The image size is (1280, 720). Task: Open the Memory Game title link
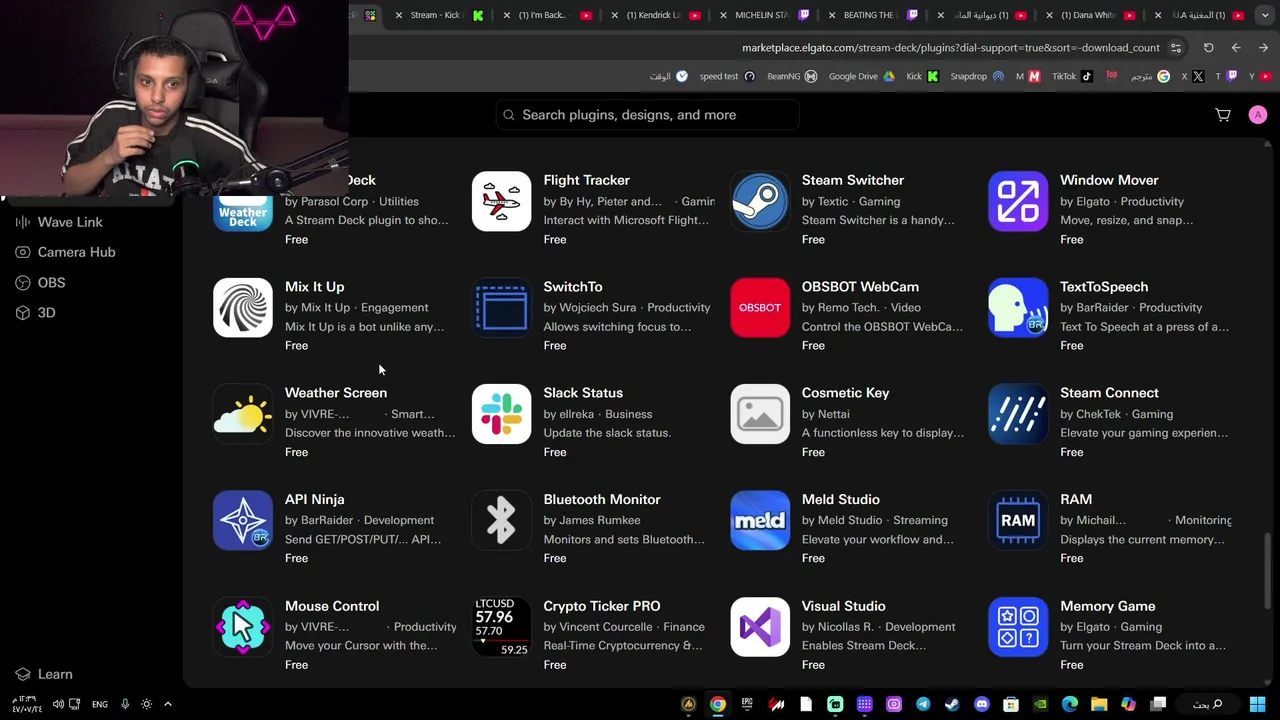[1107, 606]
